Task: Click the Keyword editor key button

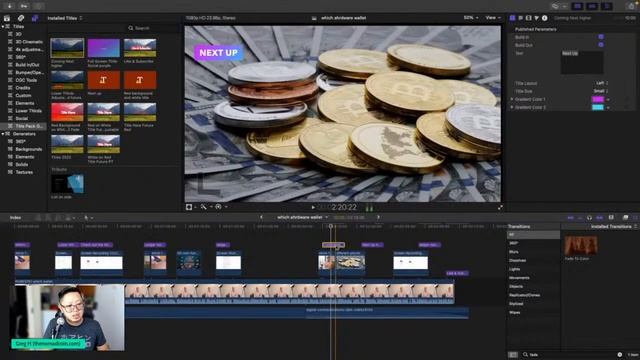Action: coord(24,6)
